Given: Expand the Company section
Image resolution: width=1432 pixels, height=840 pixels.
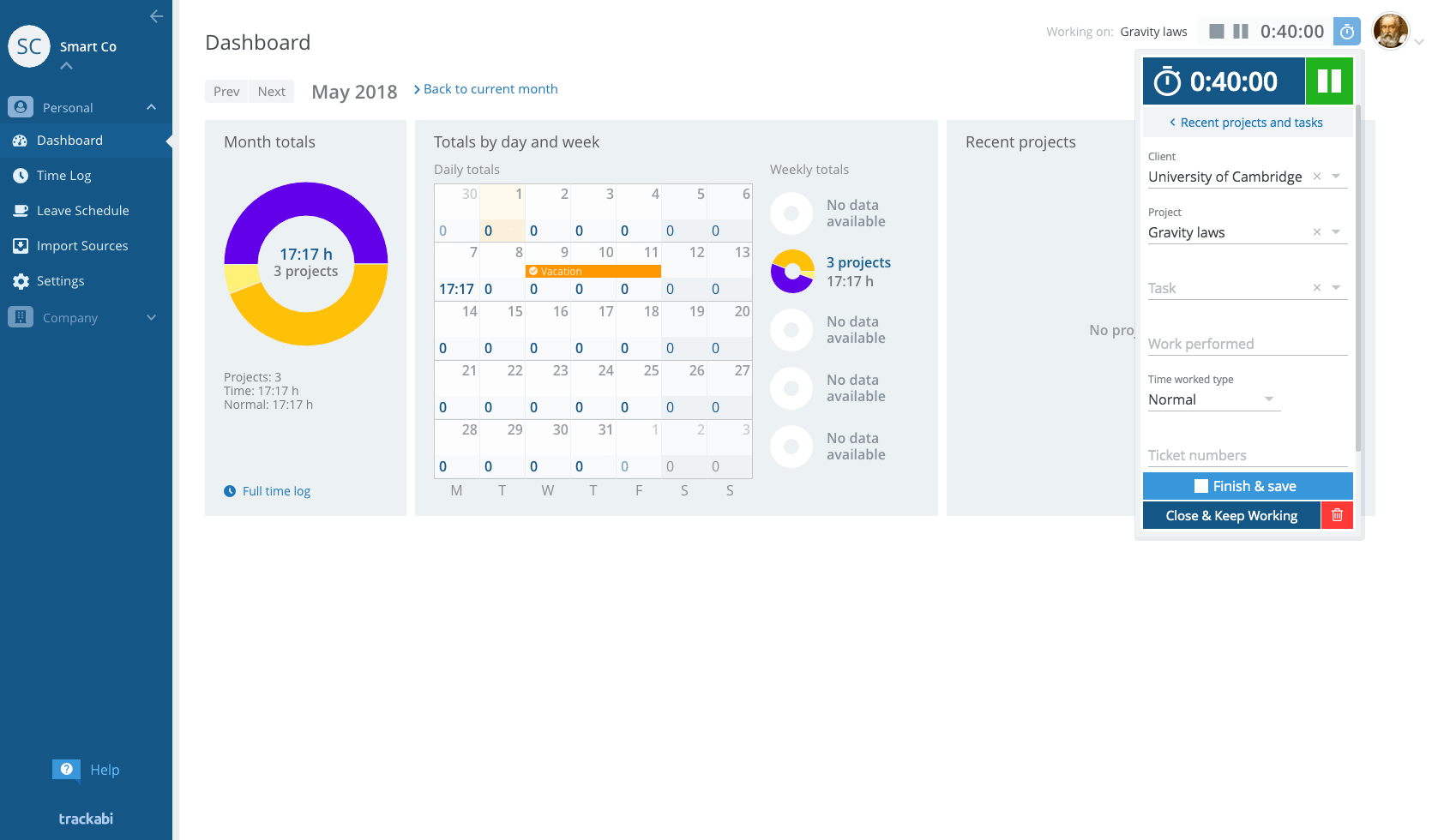Looking at the screenshot, I should [x=152, y=317].
